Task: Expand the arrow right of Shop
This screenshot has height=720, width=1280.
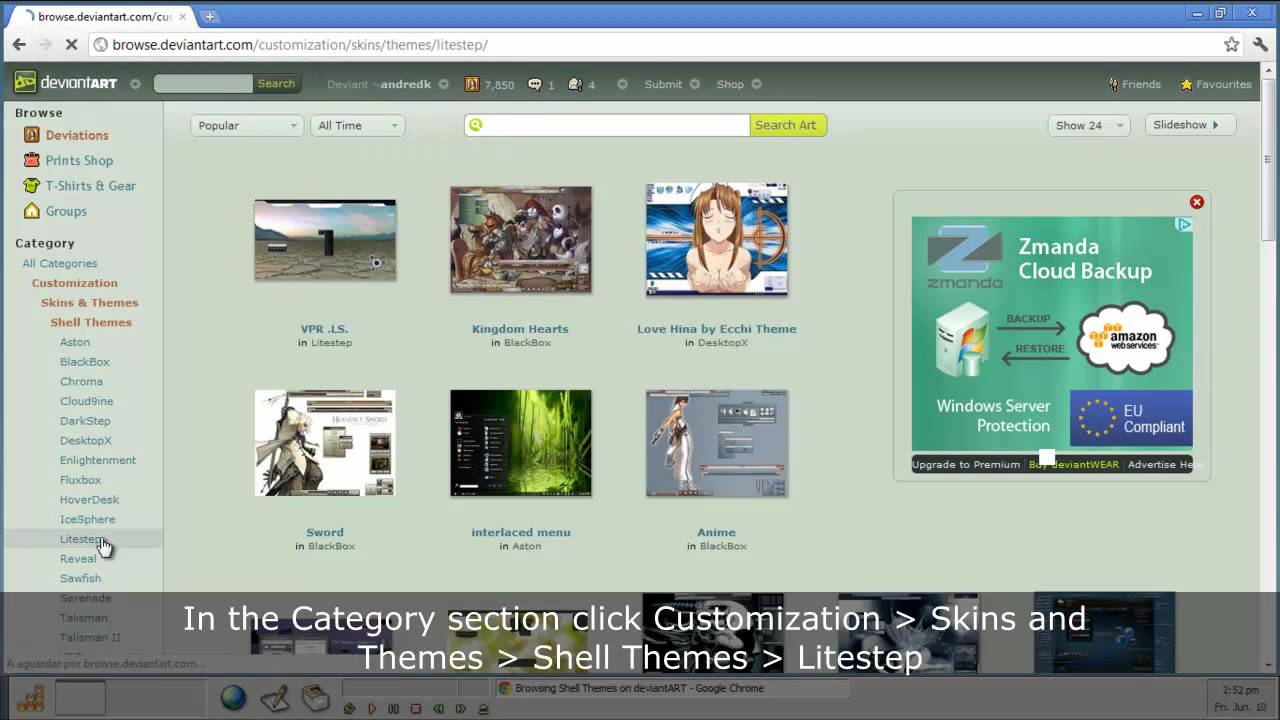Action: pyautogui.click(x=757, y=84)
